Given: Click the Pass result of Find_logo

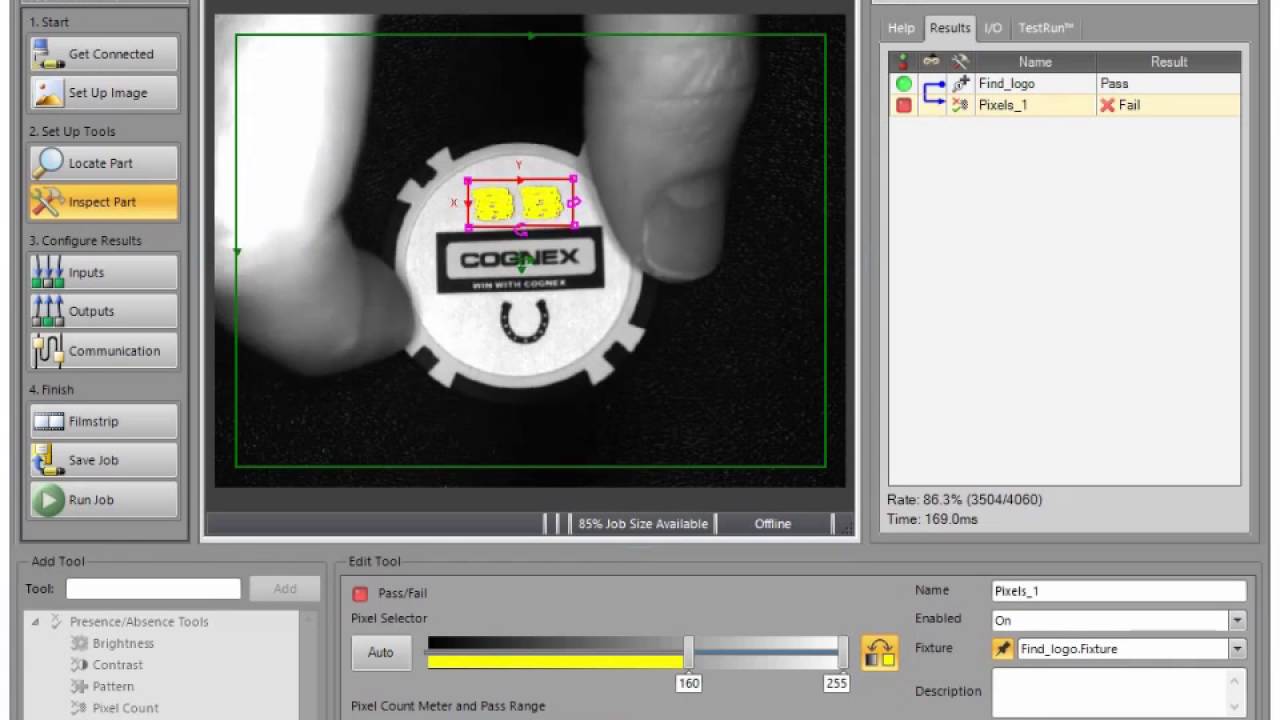Looking at the screenshot, I should [x=1114, y=84].
